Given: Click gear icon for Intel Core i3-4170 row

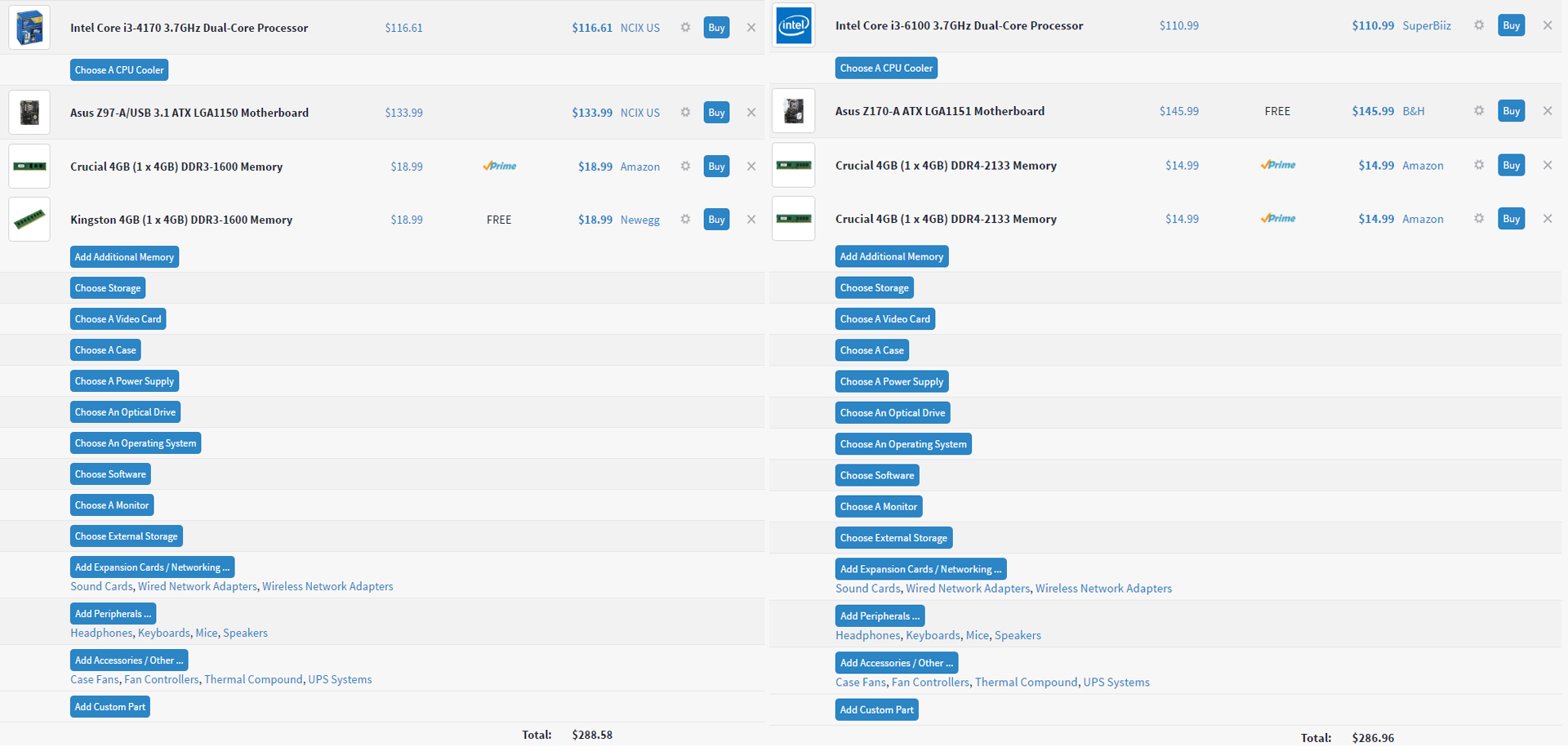Looking at the screenshot, I should [685, 28].
